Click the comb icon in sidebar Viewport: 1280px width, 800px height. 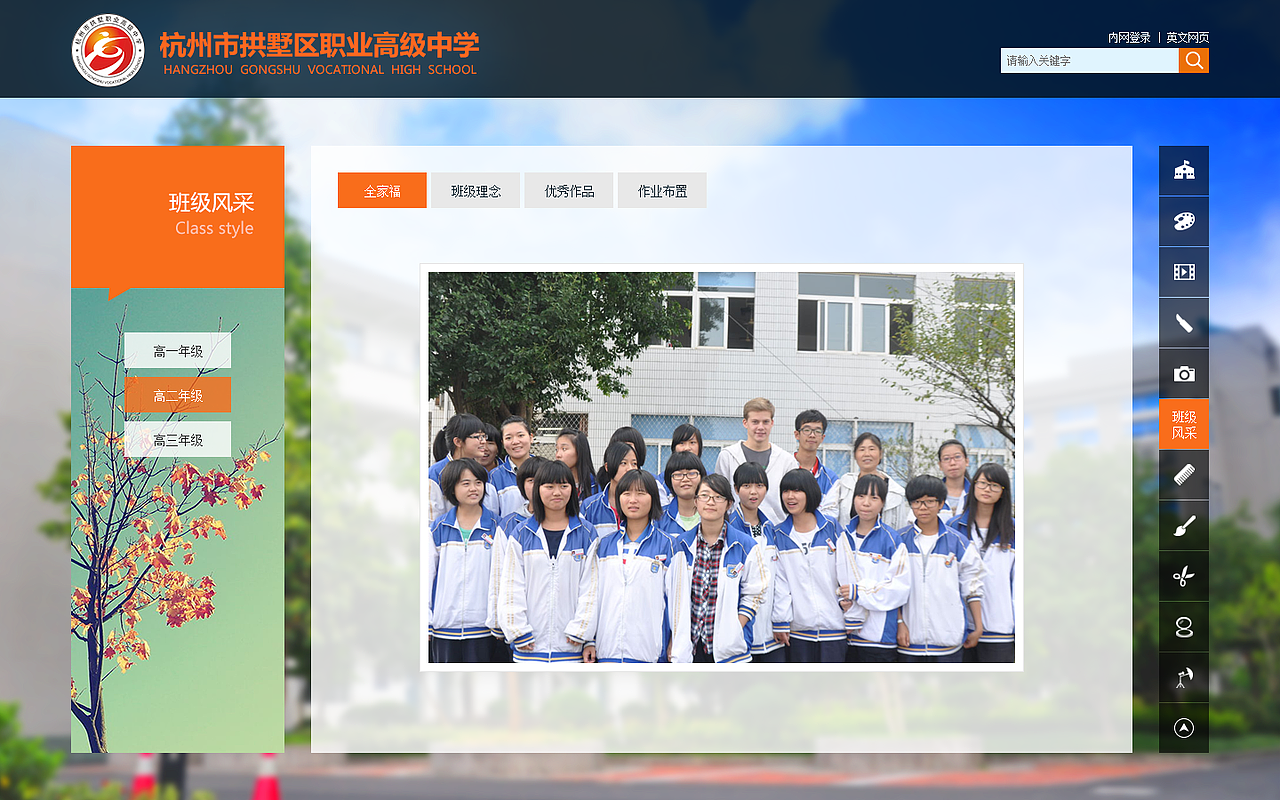1184,475
